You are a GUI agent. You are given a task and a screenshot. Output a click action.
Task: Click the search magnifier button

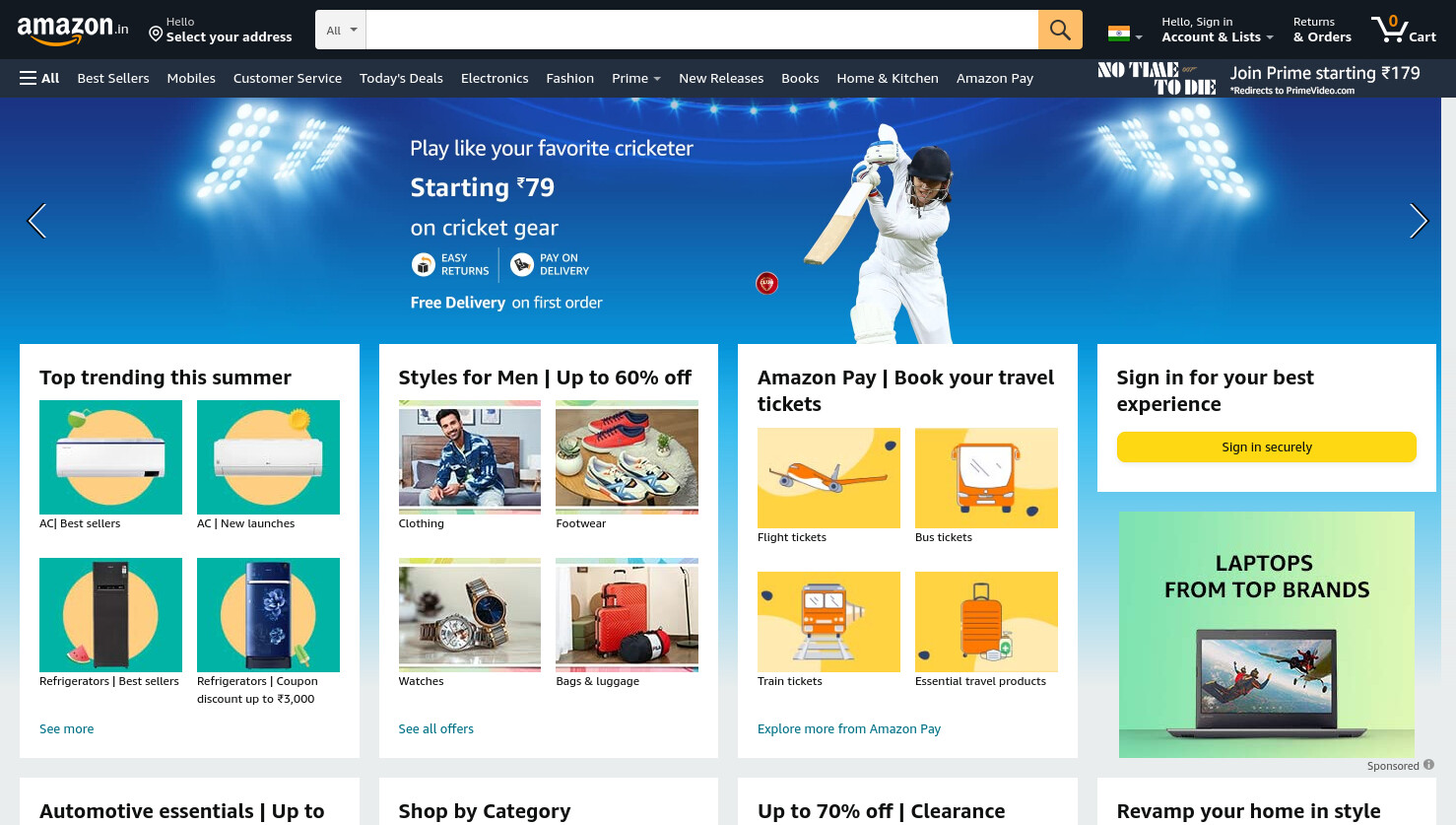click(1060, 30)
